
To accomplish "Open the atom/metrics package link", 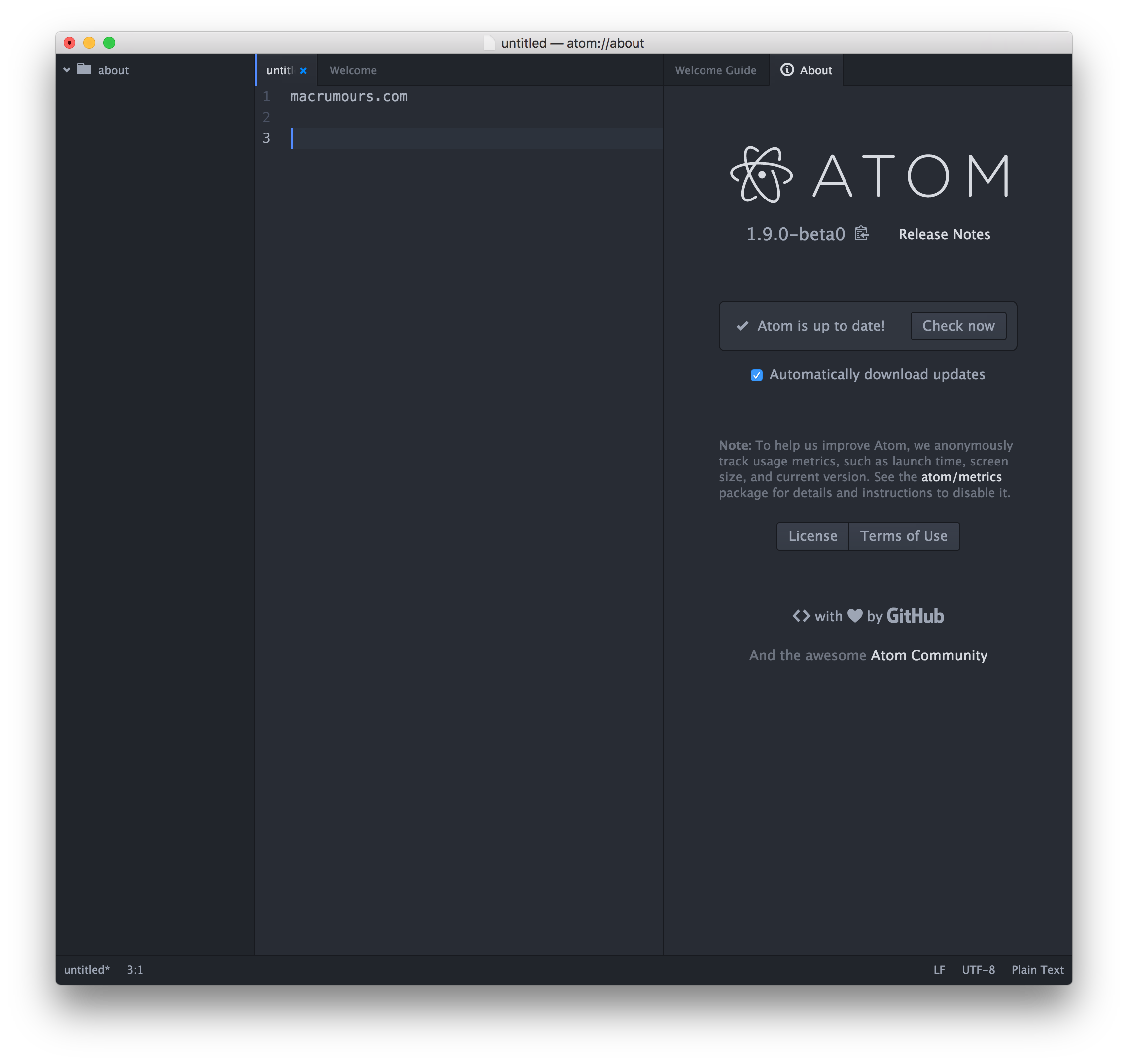I will coord(961,477).
